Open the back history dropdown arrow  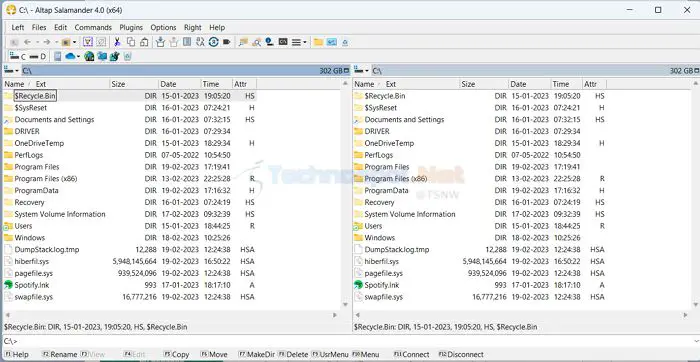point(37,42)
